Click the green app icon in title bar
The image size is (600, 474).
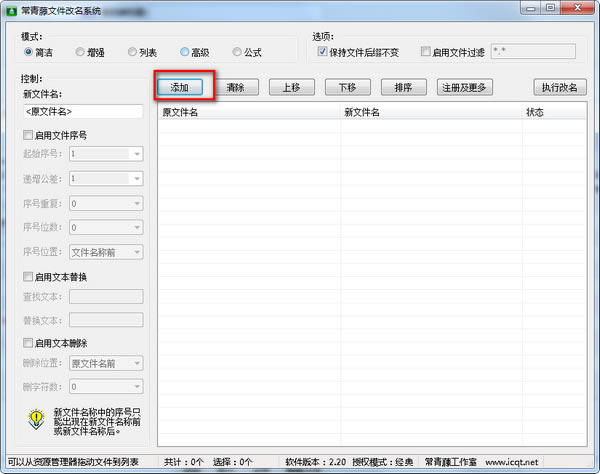11,11
